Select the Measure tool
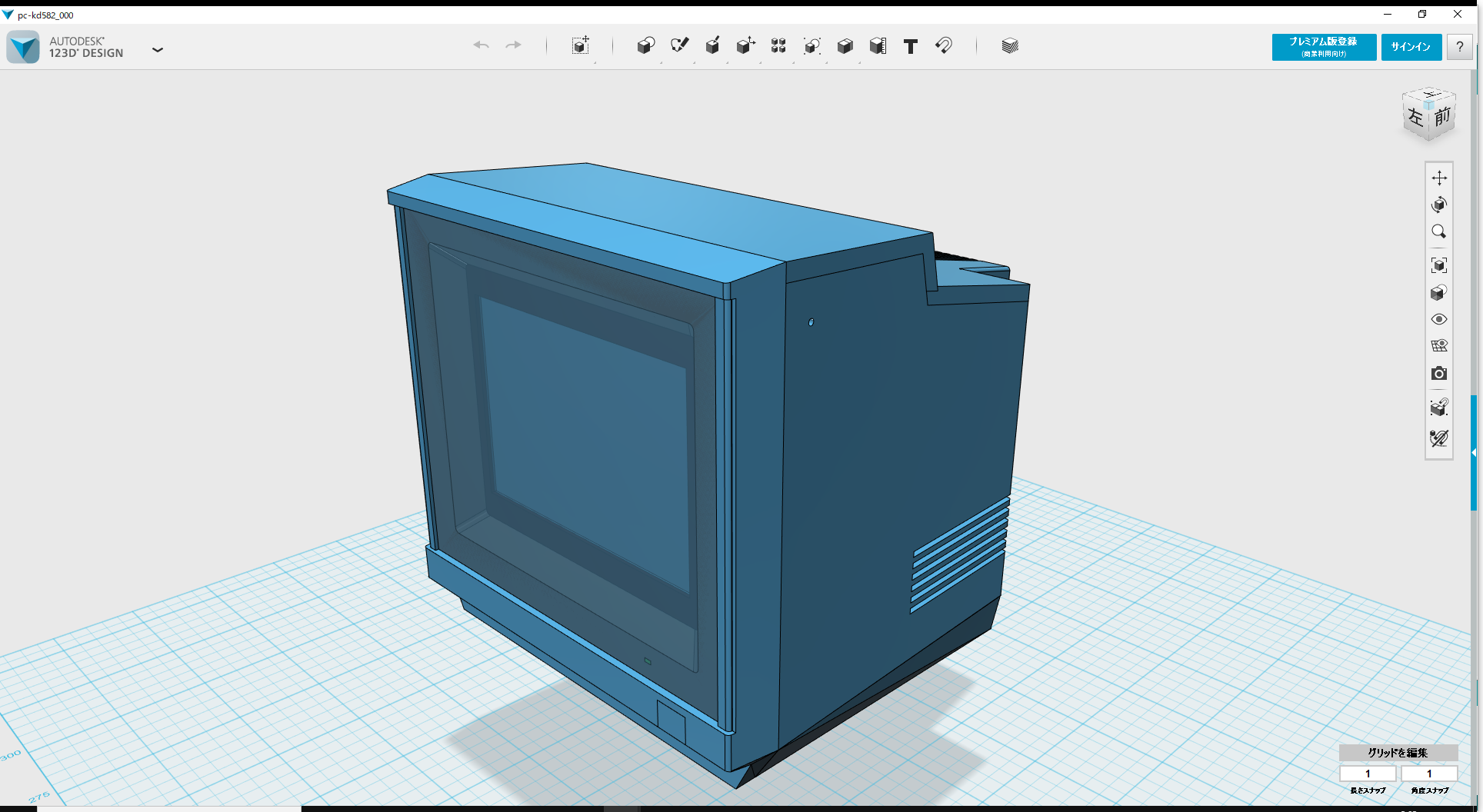1483x812 pixels. 878,45
